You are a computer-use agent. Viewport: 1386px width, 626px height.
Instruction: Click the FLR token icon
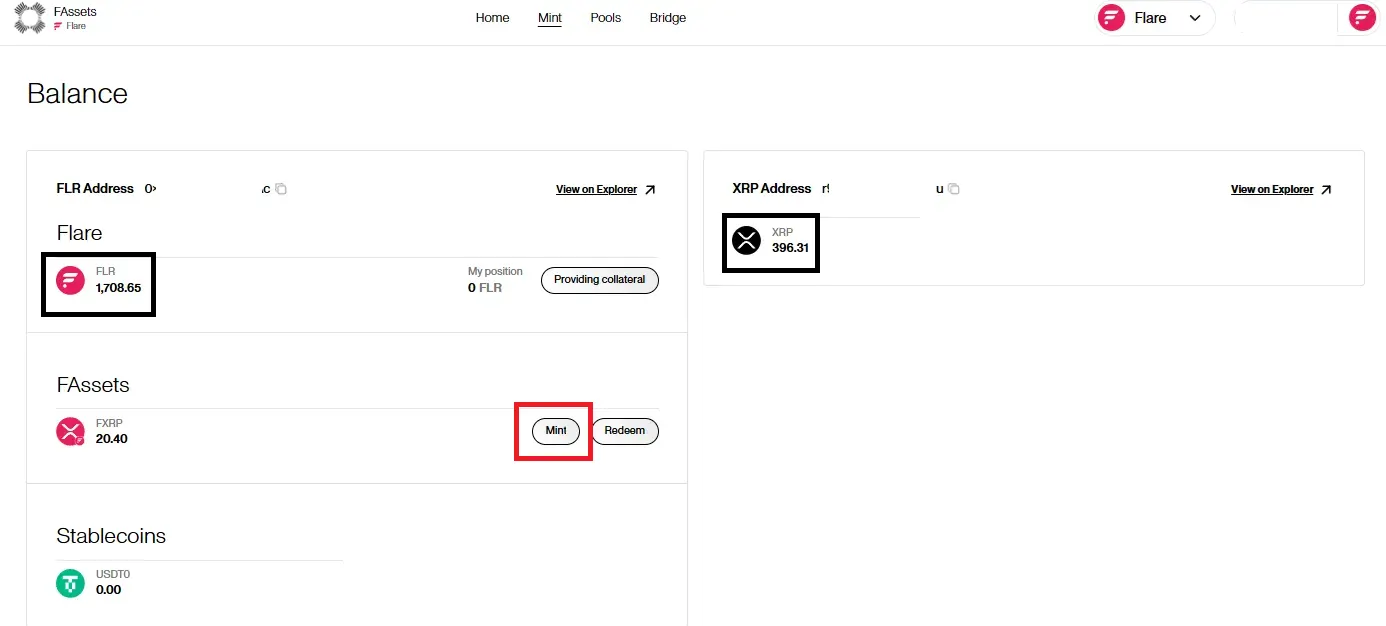click(70, 280)
